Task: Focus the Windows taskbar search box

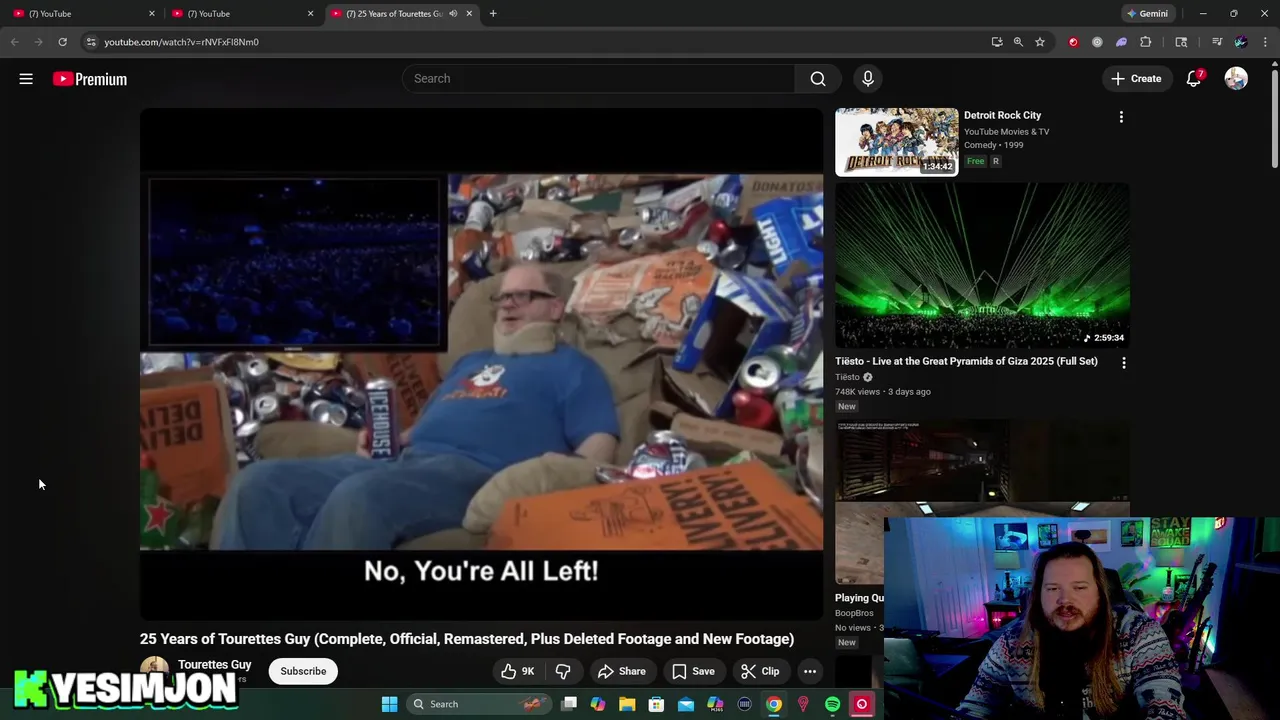Action: (x=479, y=704)
